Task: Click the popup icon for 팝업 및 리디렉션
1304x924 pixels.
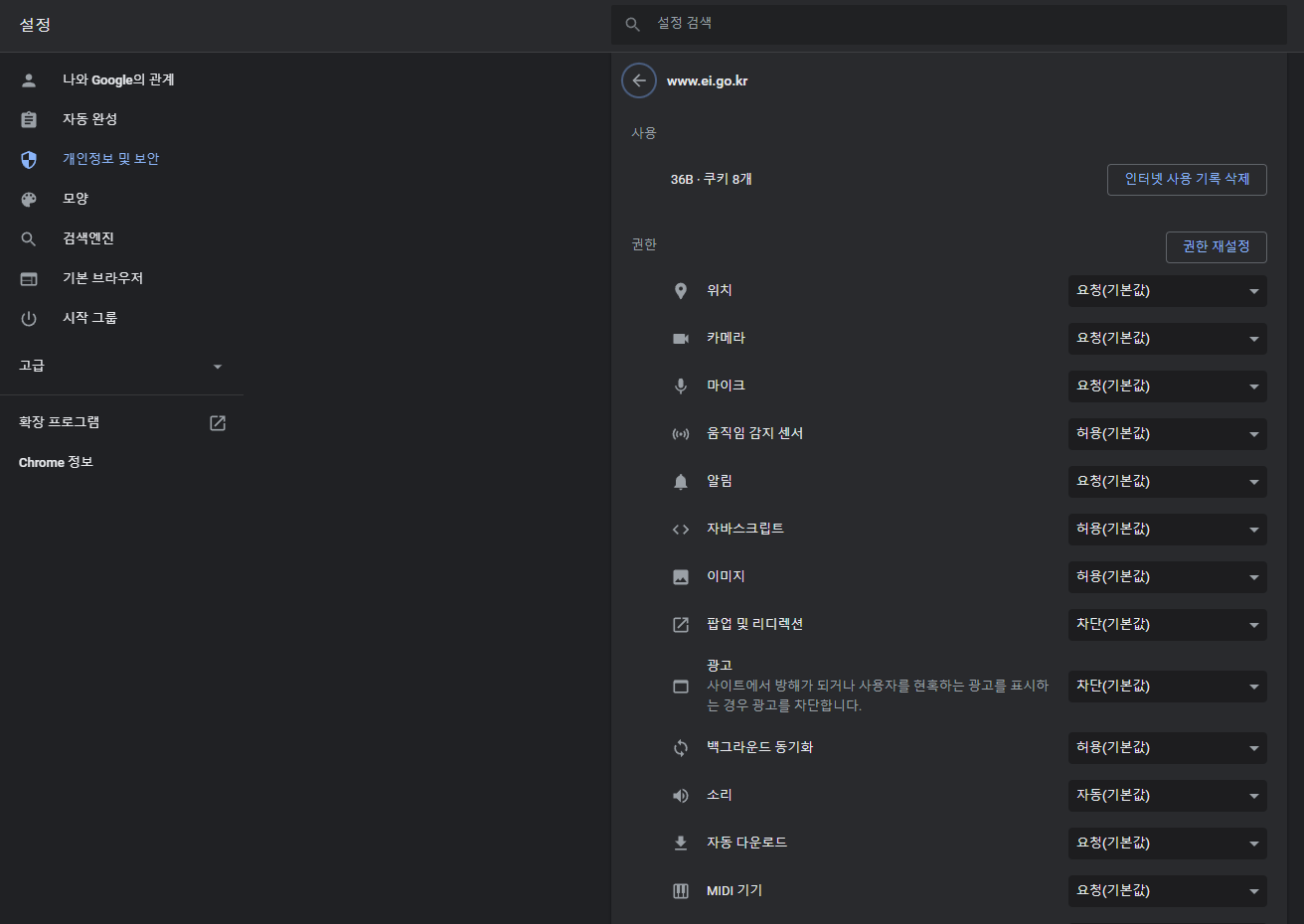Action: 681,625
